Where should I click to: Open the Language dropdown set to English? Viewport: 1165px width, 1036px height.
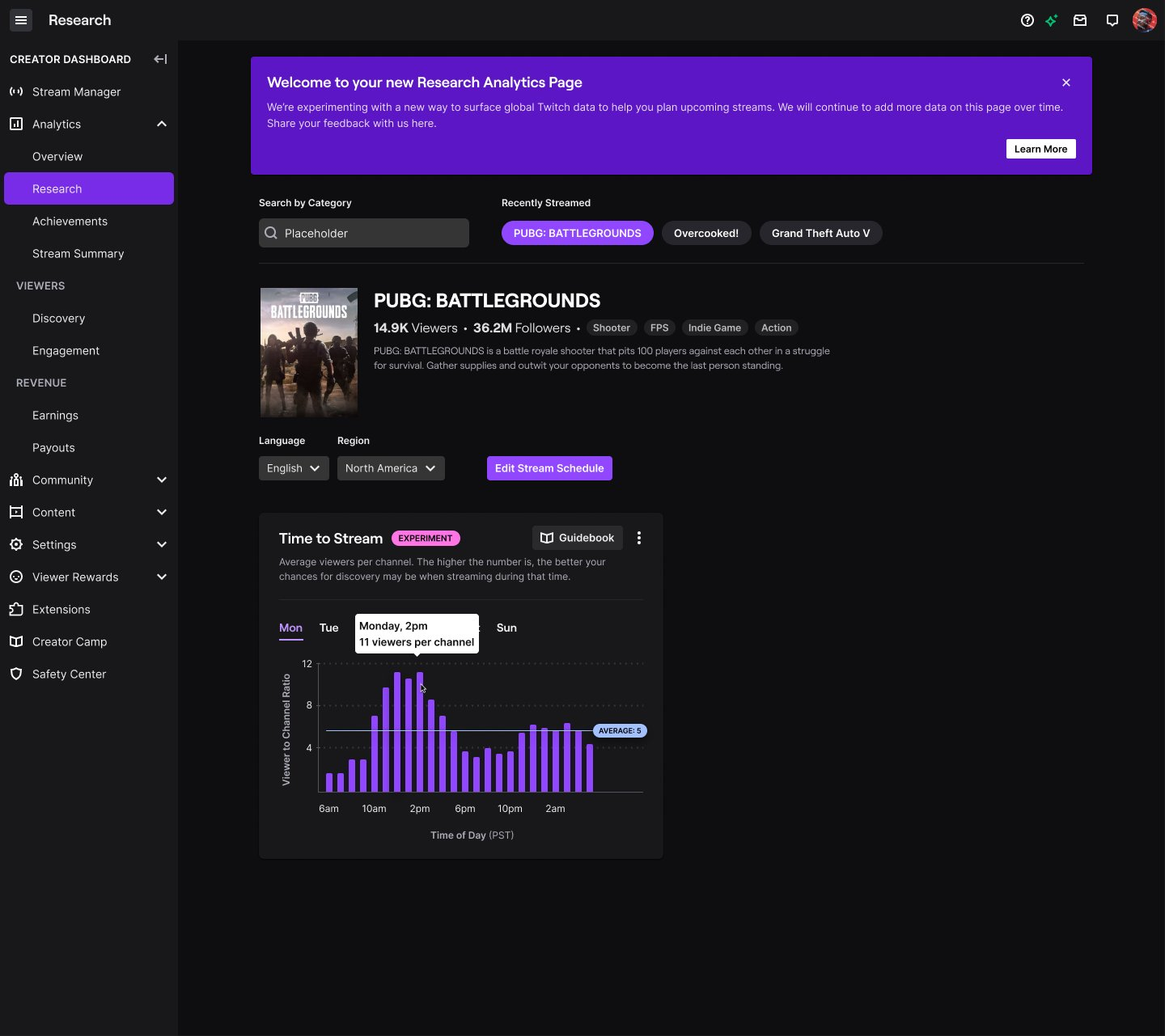pos(294,468)
